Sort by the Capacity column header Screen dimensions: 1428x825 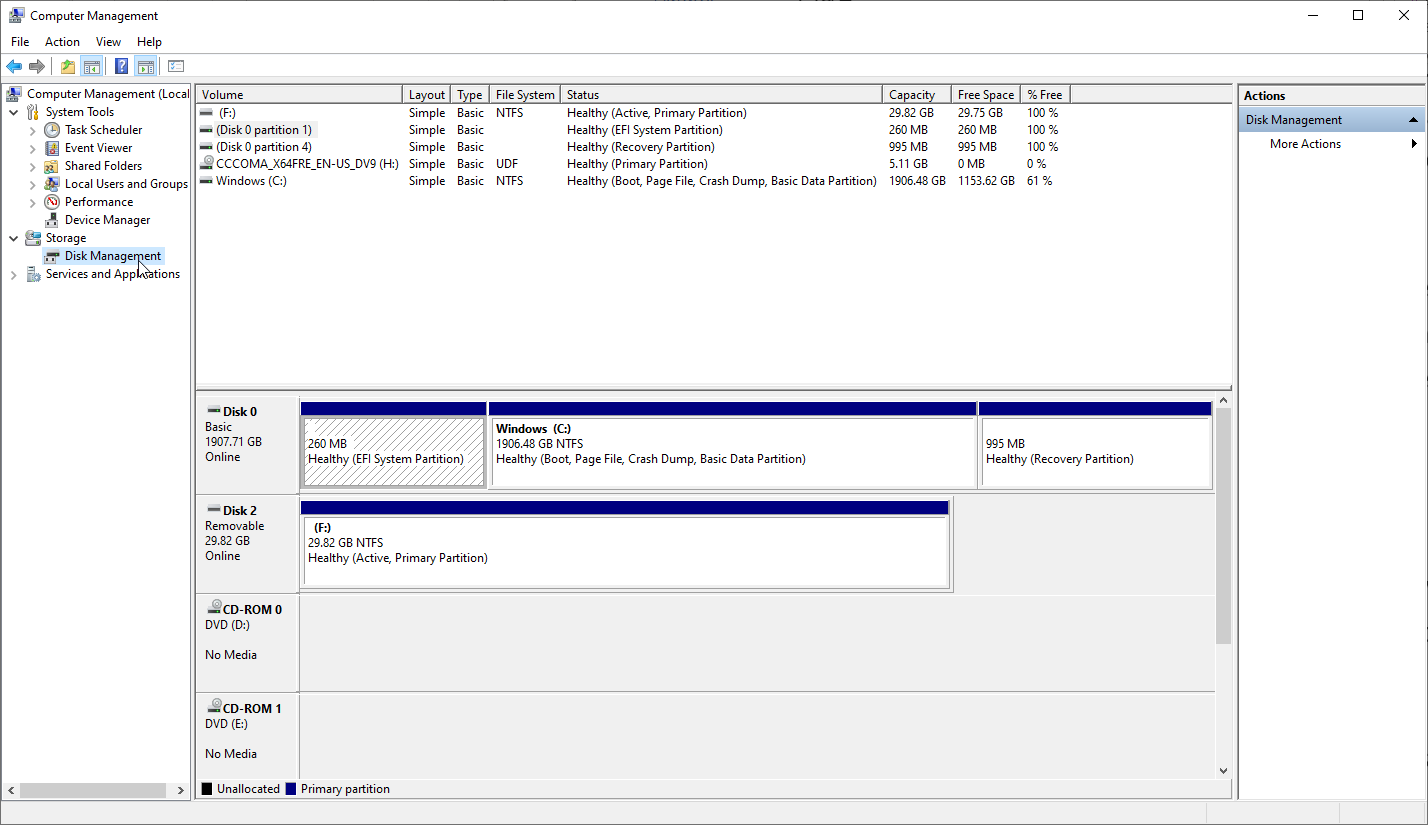(x=917, y=95)
